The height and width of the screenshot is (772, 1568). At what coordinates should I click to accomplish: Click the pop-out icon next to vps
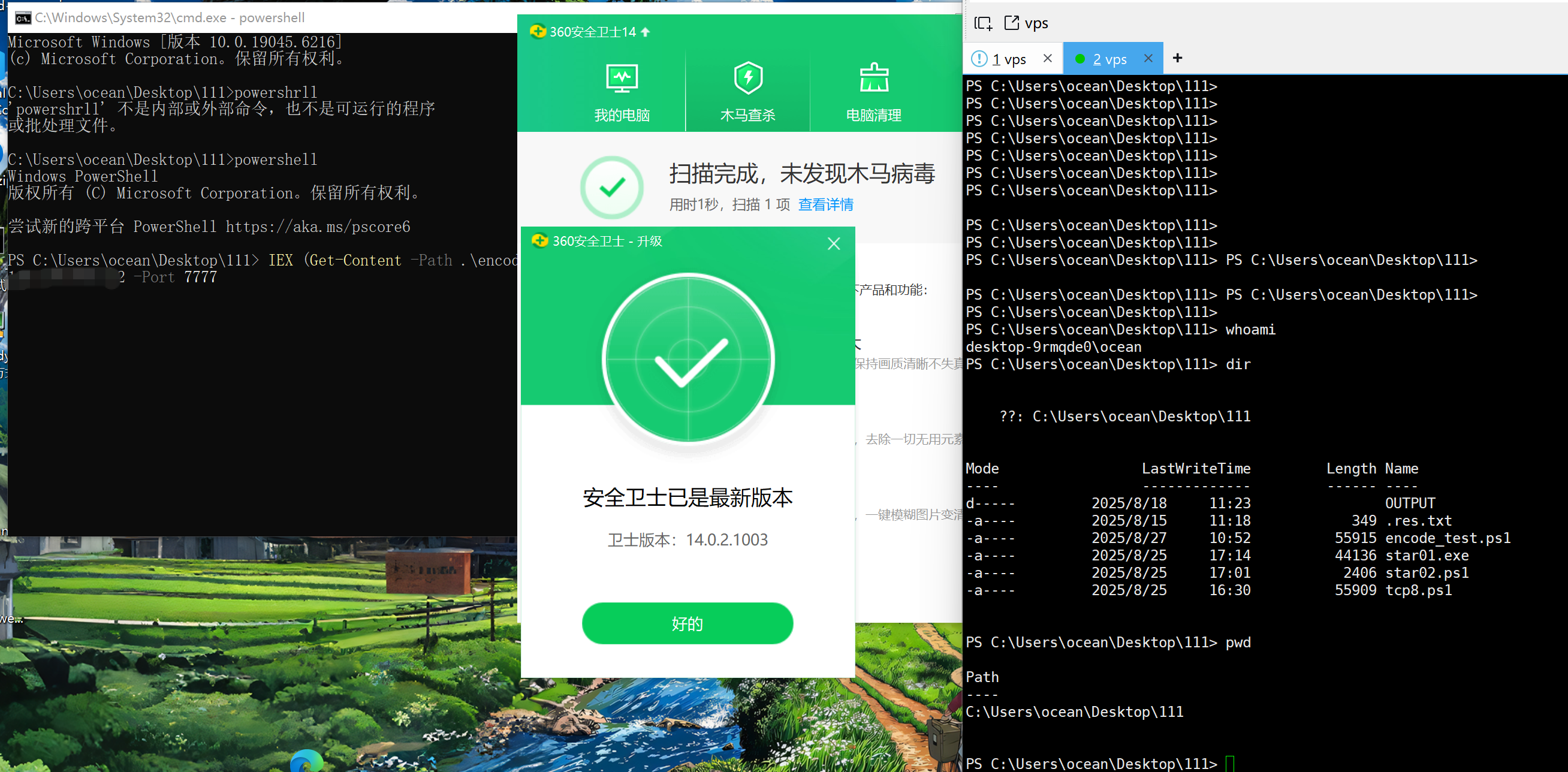pyautogui.click(x=1011, y=23)
